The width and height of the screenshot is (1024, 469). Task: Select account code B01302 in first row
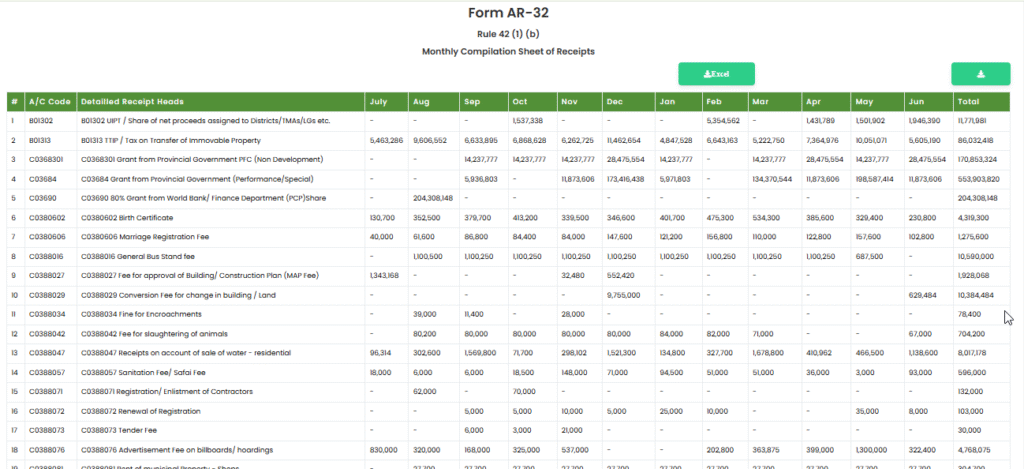[x=40, y=121]
